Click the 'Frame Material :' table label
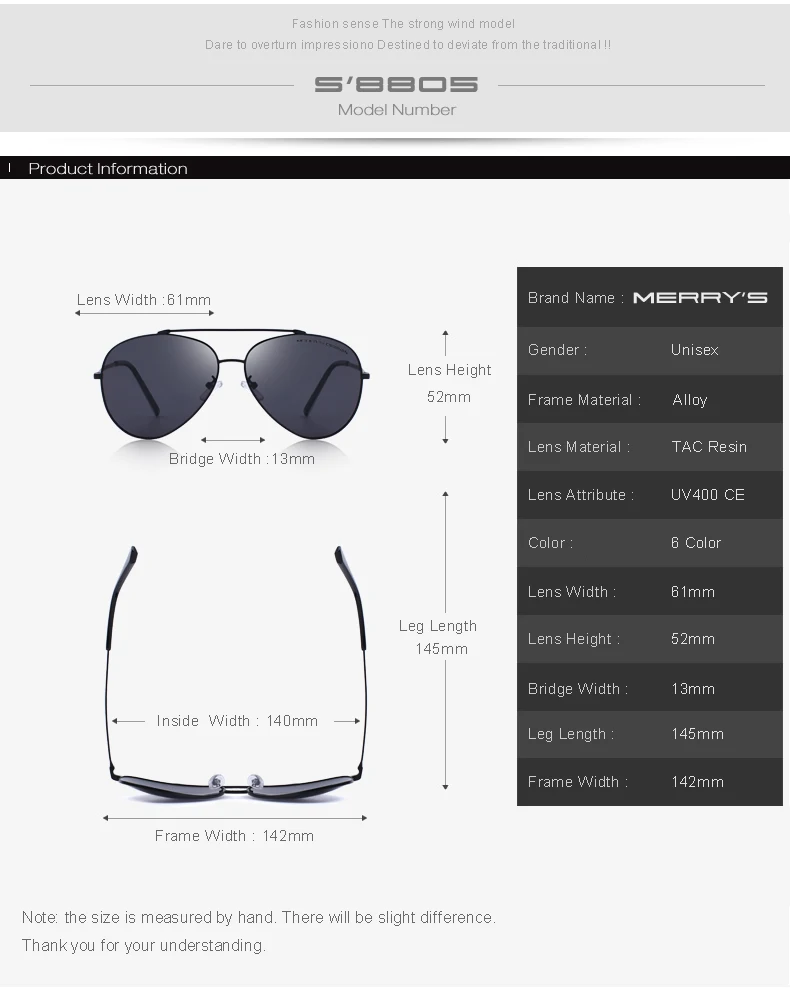 pos(584,400)
